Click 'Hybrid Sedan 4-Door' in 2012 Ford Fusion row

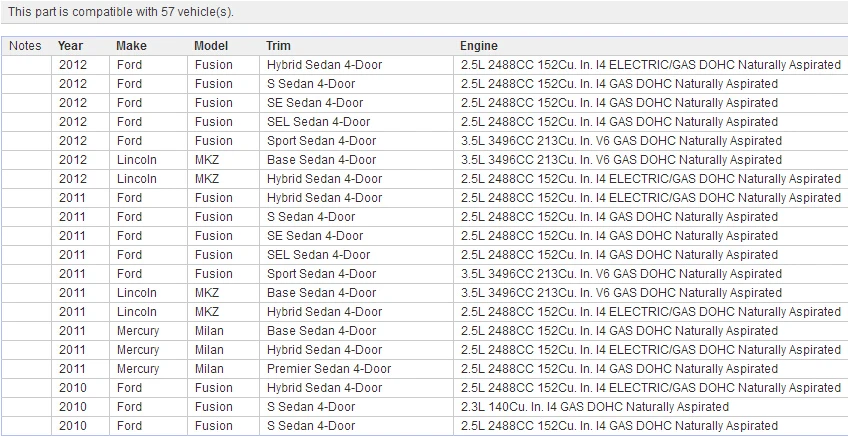tap(324, 65)
